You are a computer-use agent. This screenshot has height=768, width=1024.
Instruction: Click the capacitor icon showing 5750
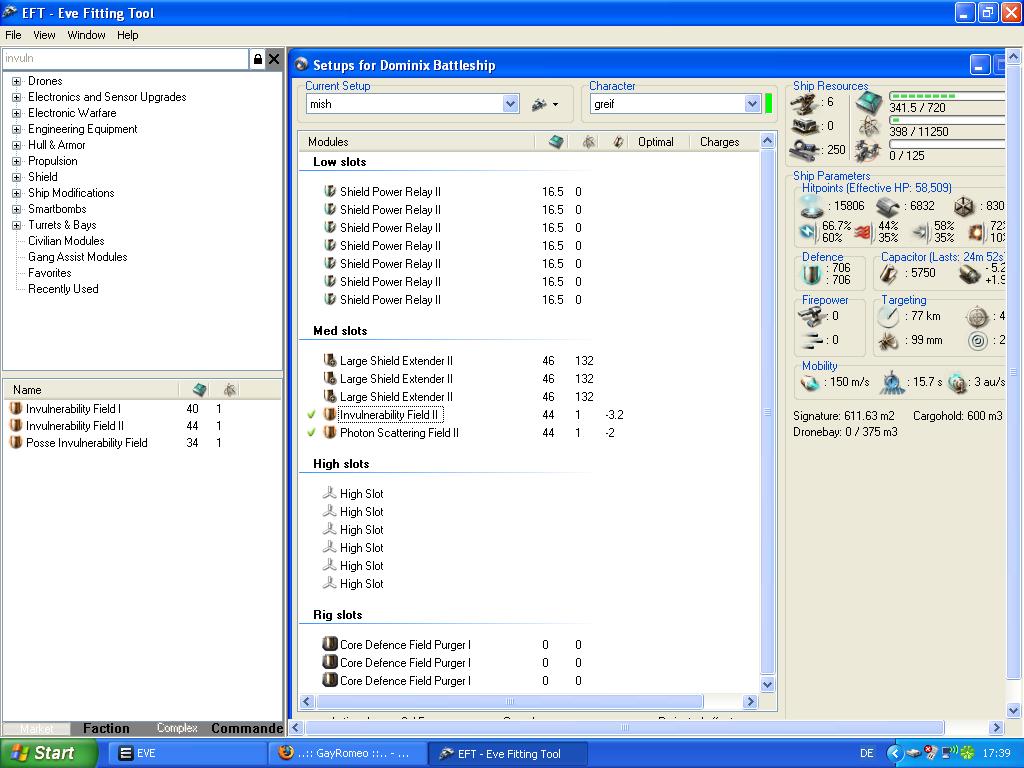click(x=889, y=274)
